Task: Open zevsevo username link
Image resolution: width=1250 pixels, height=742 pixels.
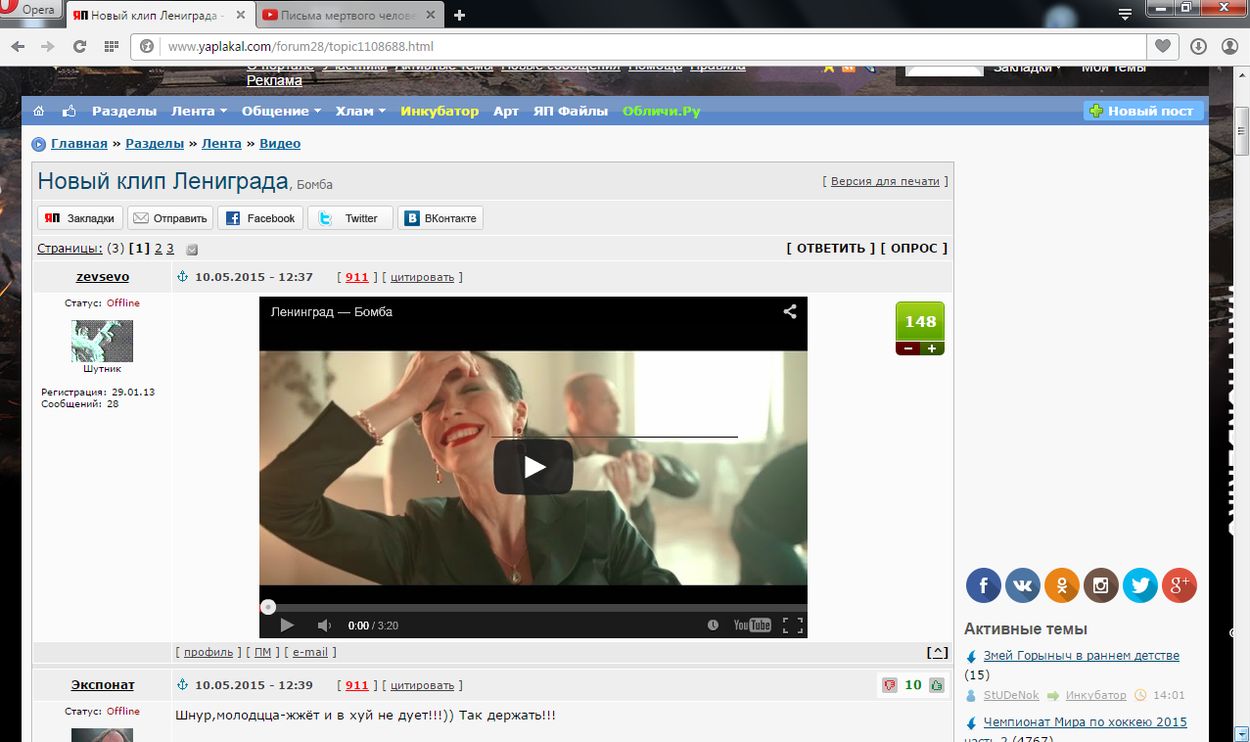Action: (102, 276)
